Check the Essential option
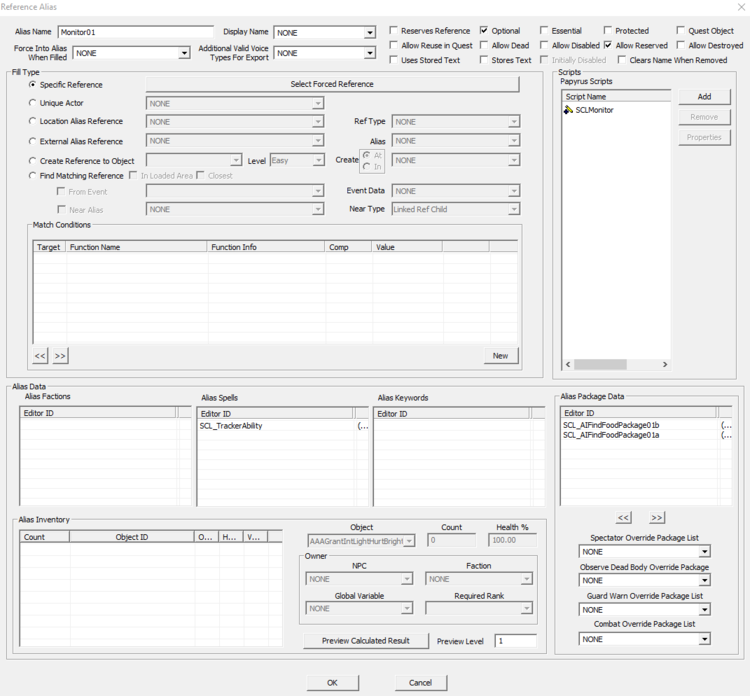The image size is (750, 696). click(x=544, y=30)
